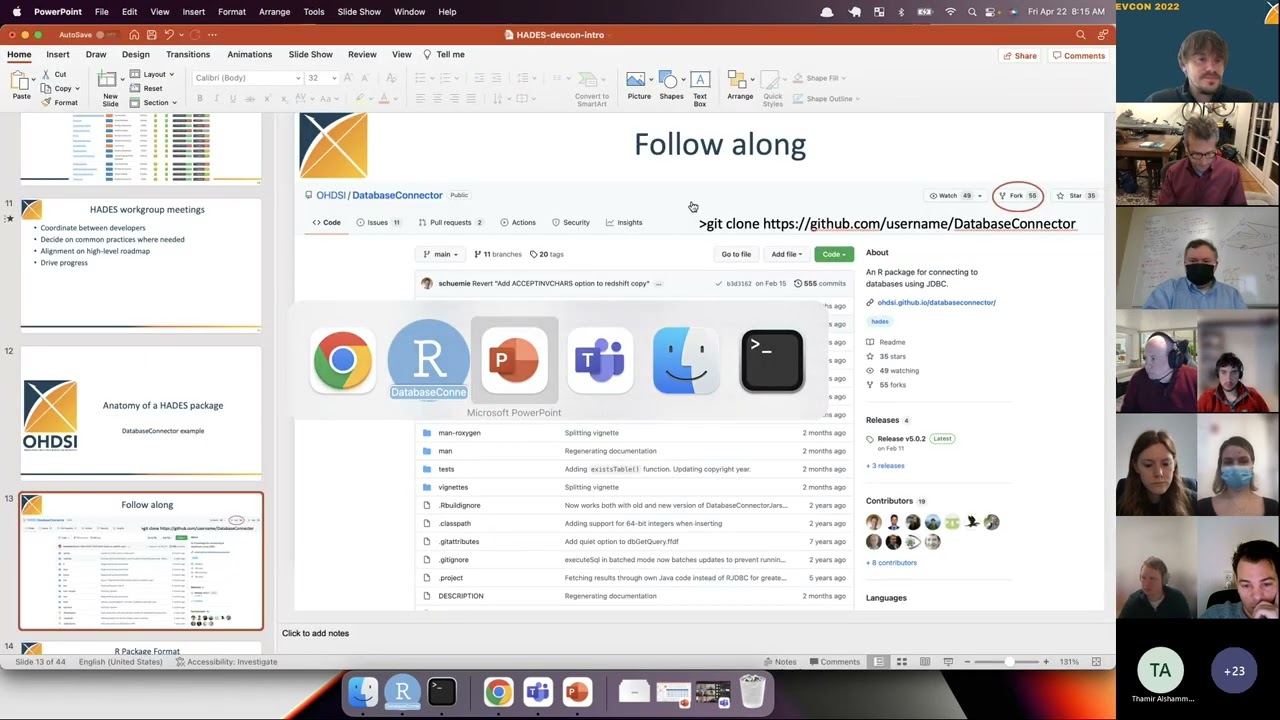The height and width of the screenshot is (720, 1280).
Task: Click the Paste clipboard icon
Action: pos(21,81)
